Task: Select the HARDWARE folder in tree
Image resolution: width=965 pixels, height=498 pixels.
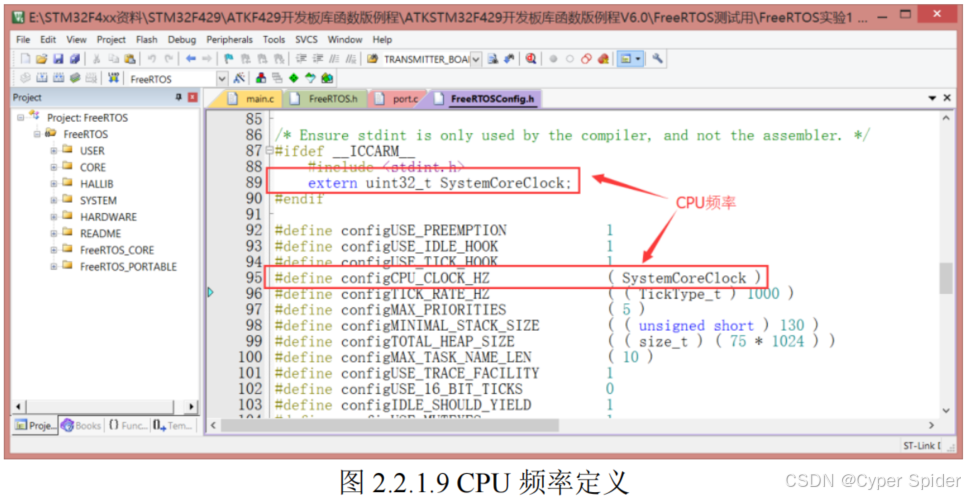Action: pyautogui.click(x=108, y=217)
